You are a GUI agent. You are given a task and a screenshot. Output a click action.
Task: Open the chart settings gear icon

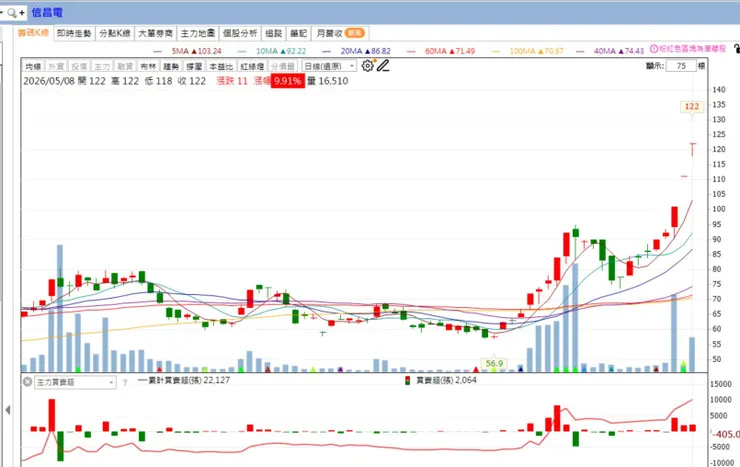[367, 66]
